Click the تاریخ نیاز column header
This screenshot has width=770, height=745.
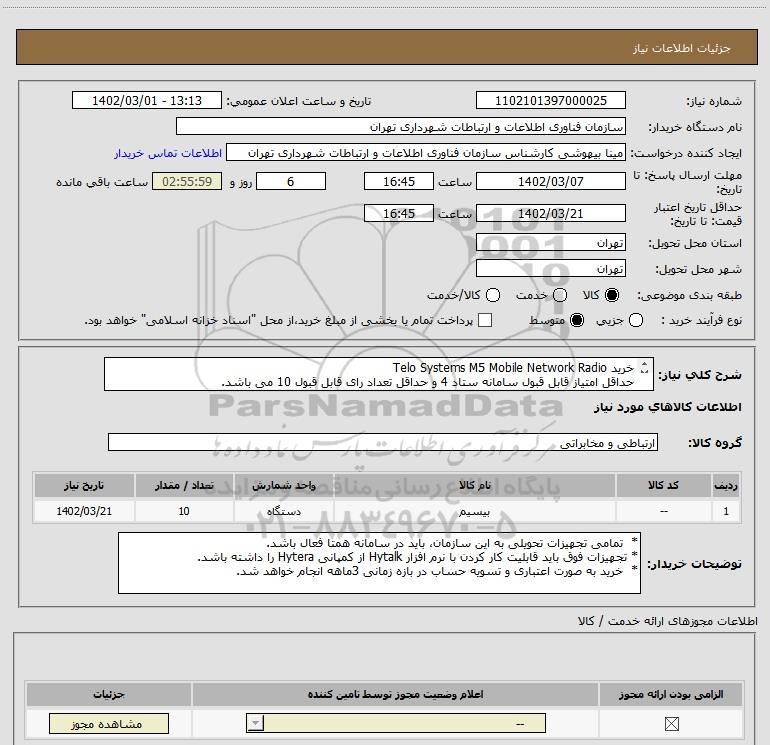[x=84, y=485]
